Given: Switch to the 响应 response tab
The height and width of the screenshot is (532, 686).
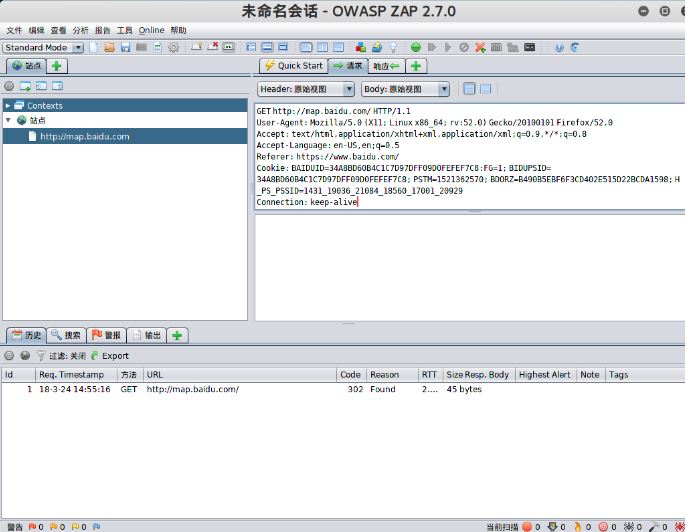Looking at the screenshot, I should pyautogui.click(x=386, y=66).
